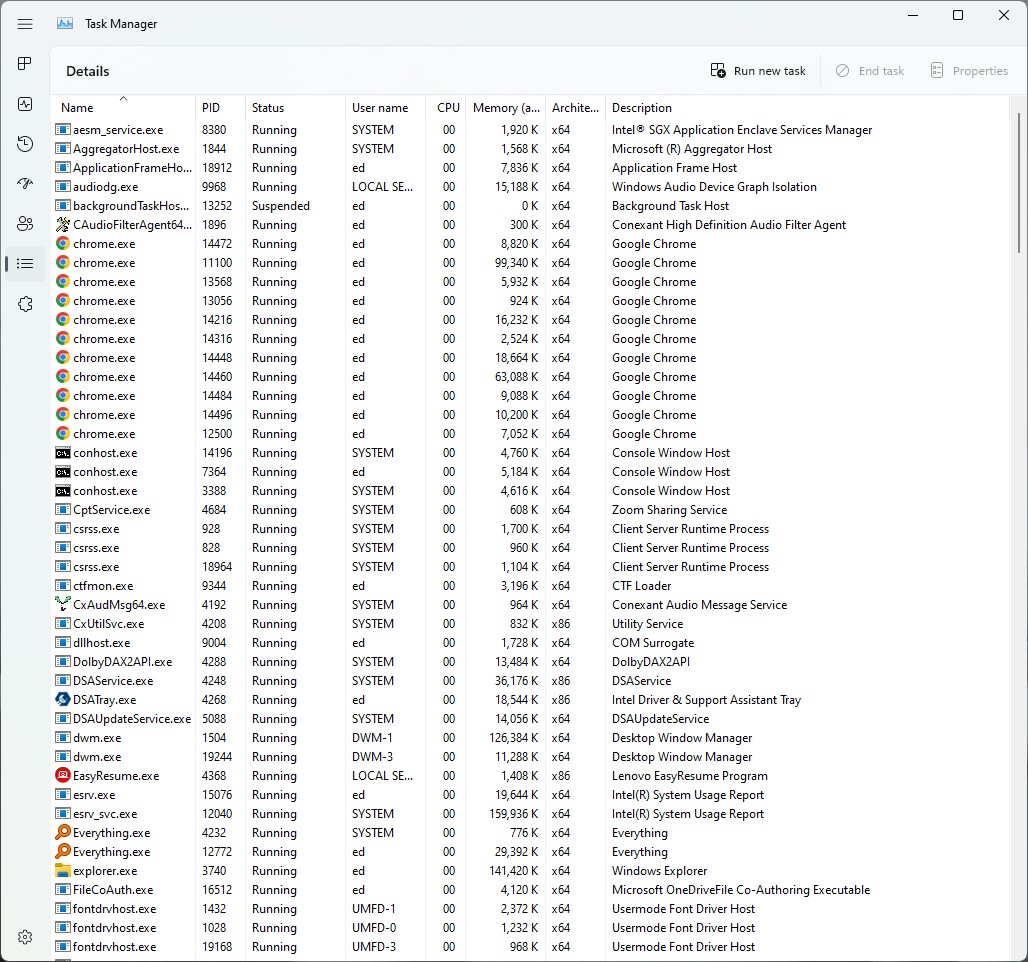
Task: Click the 141,420 K memory value
Action: point(513,872)
